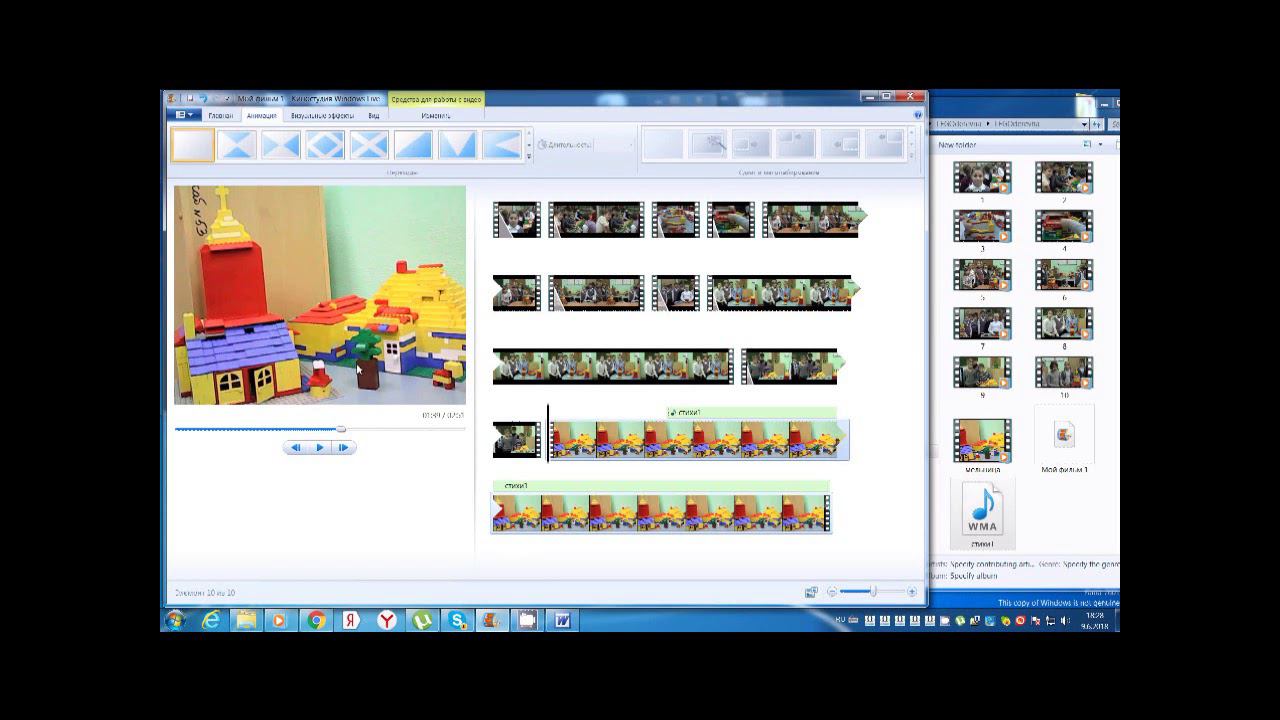This screenshot has height=720, width=1280.
Task: Select video file 7 in Explorer
Action: click(982, 325)
